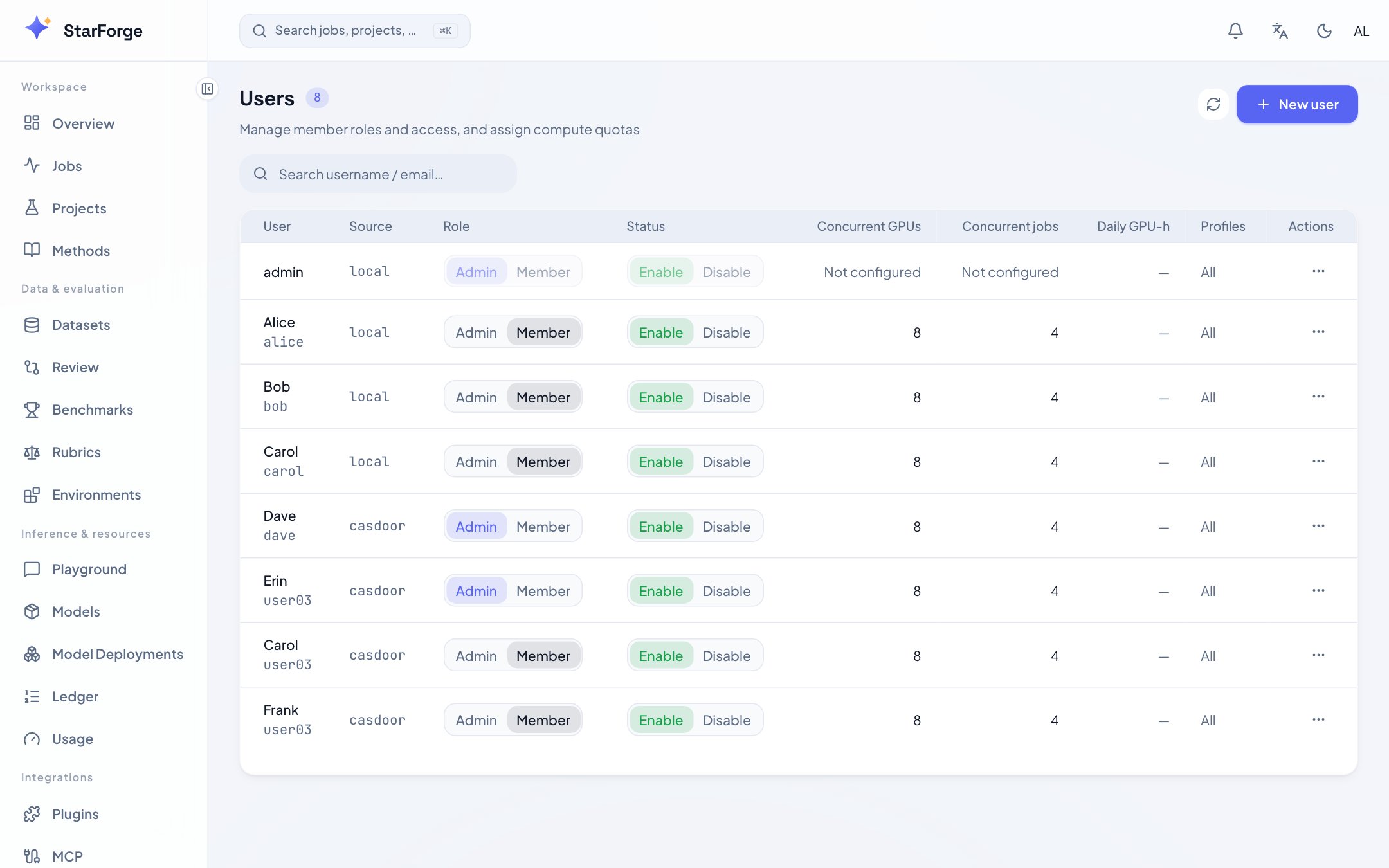The height and width of the screenshot is (868, 1389).
Task: Click Dave's source casdoor
Action: 377,526
